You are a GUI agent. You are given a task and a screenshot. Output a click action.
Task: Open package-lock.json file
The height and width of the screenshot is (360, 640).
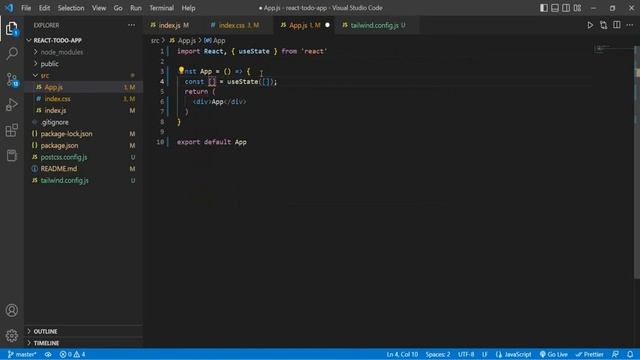click(84, 134)
